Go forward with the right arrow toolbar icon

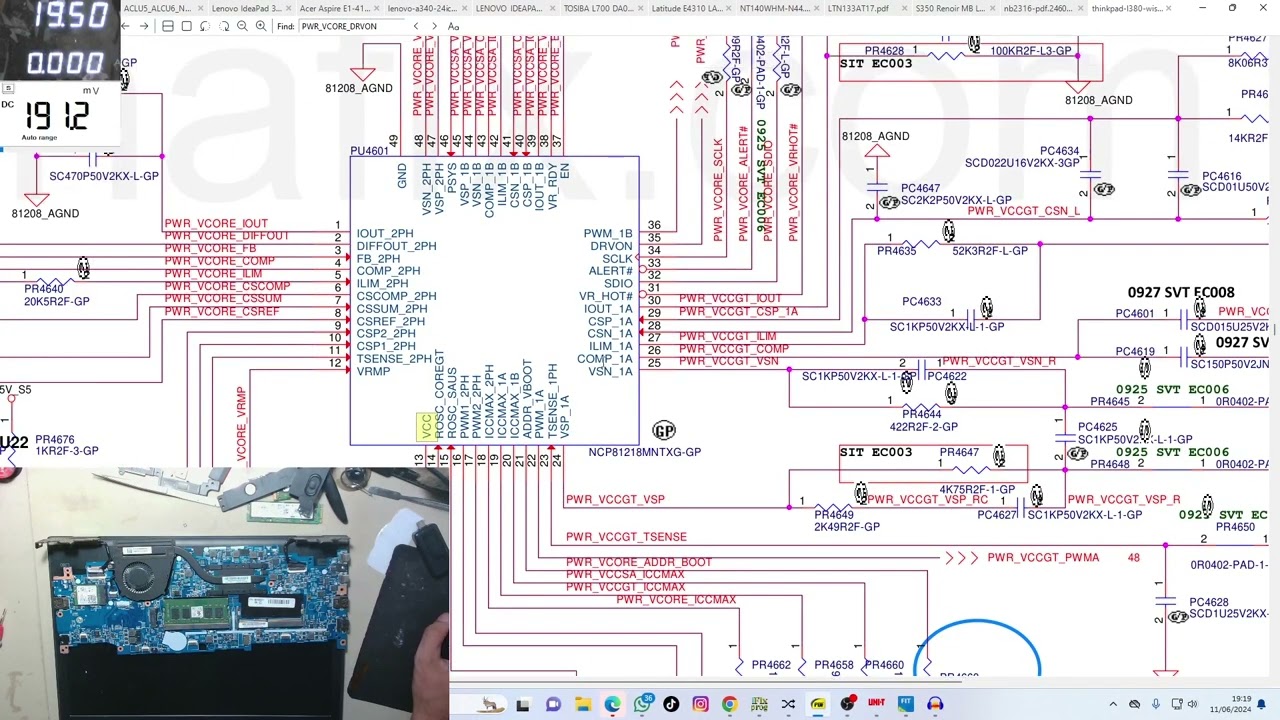click(145, 26)
